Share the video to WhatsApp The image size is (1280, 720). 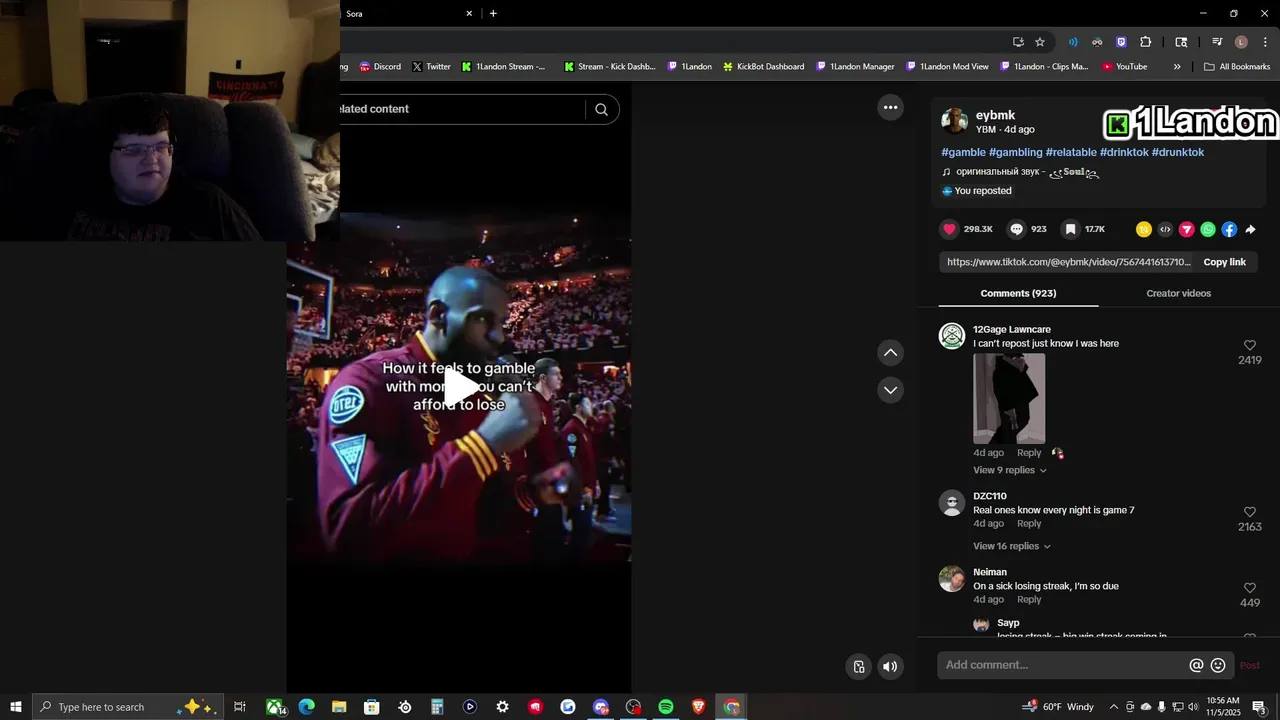(x=1208, y=229)
